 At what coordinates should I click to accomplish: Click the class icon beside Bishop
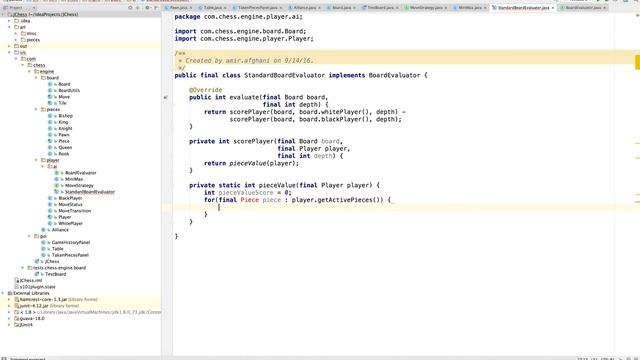[x=50, y=116]
